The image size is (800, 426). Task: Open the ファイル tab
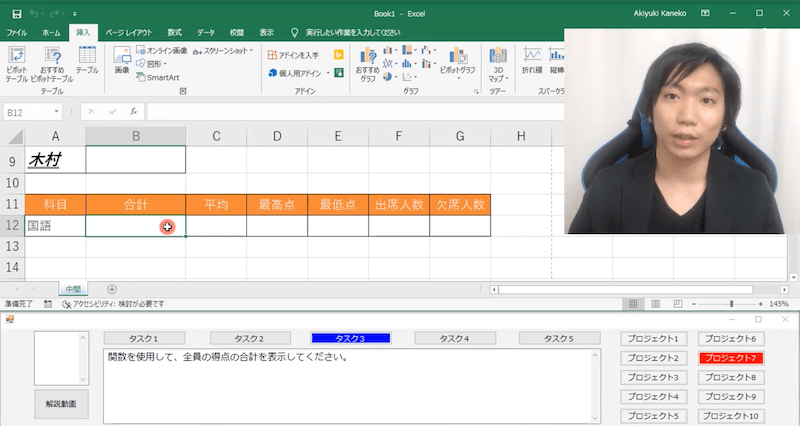[x=17, y=33]
